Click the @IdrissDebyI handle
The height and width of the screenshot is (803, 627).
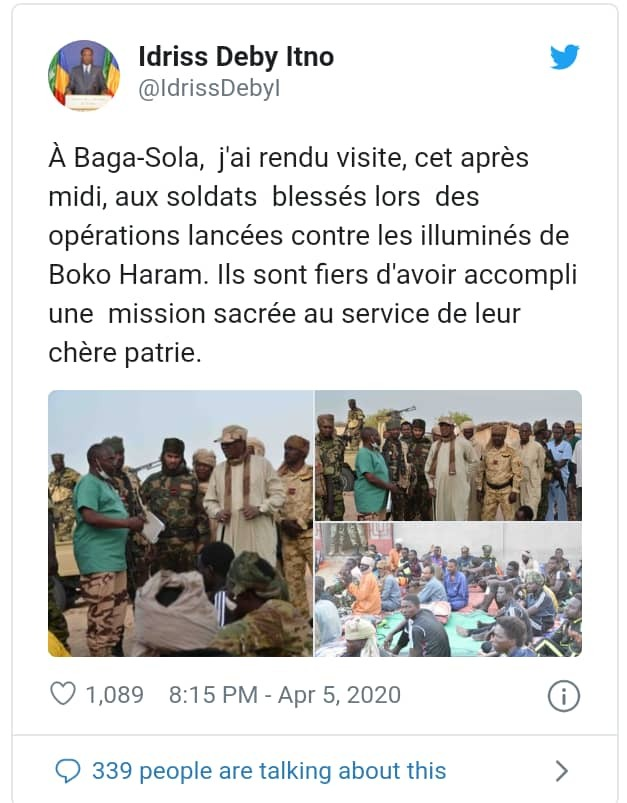[209, 88]
